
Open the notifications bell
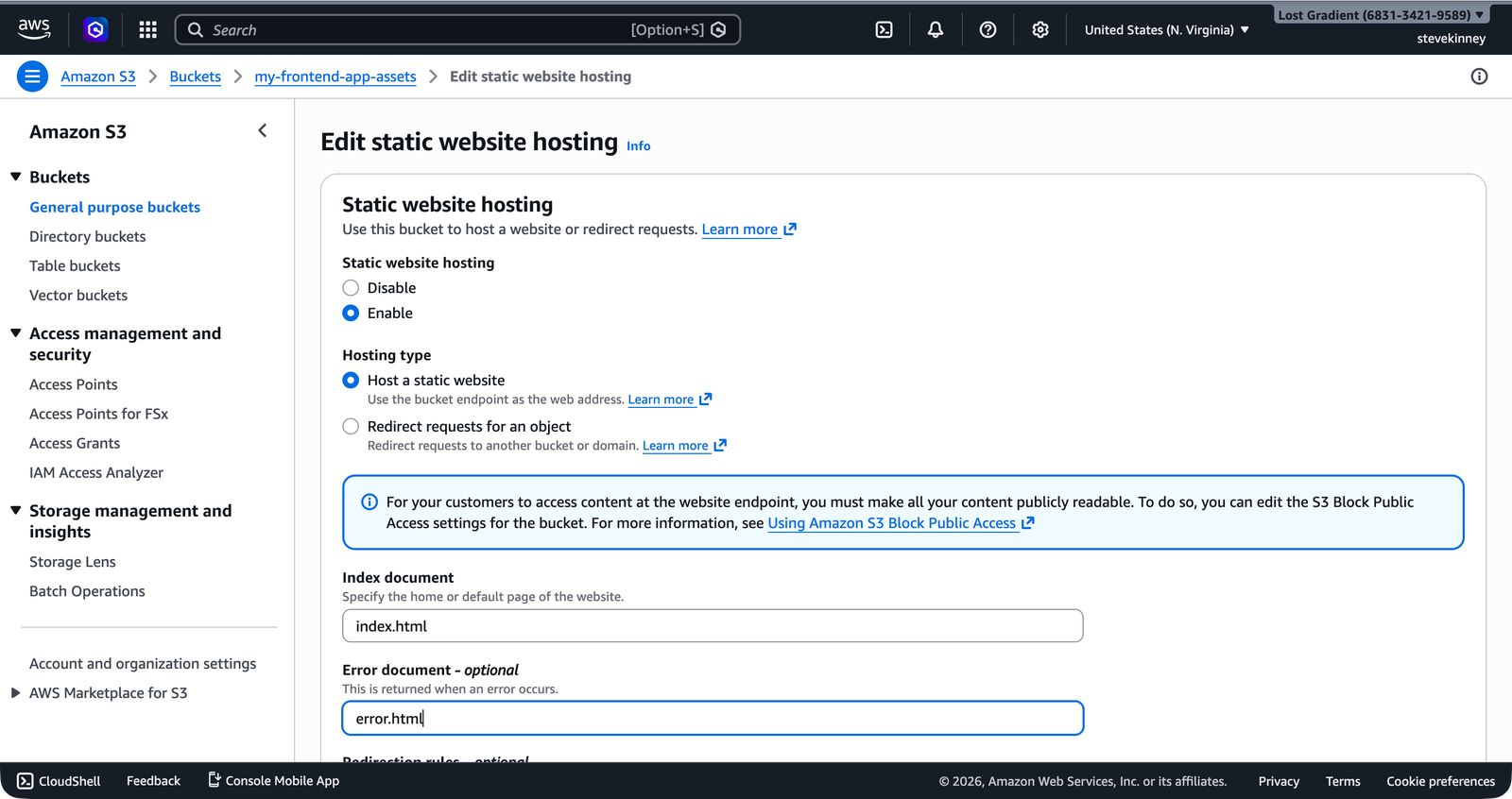click(x=936, y=30)
